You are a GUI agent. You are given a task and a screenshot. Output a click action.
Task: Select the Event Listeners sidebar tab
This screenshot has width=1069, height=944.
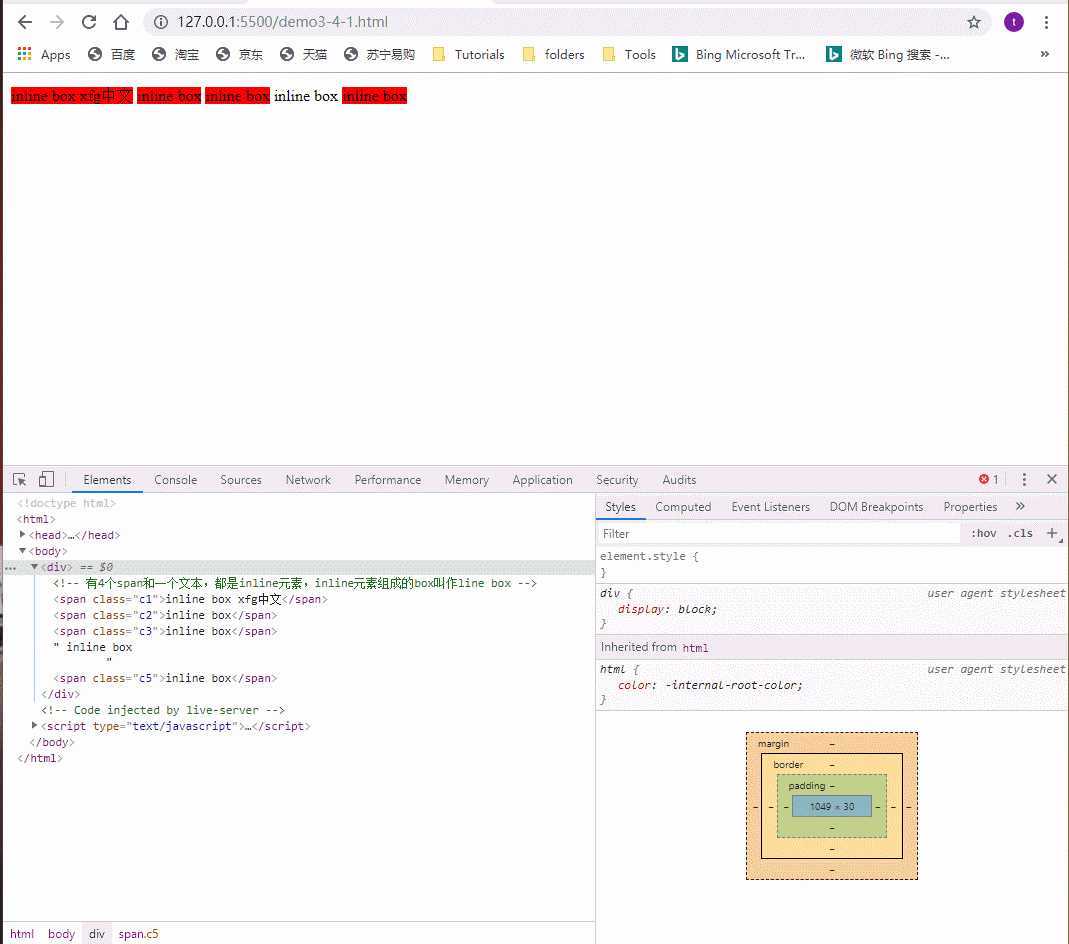click(770, 507)
